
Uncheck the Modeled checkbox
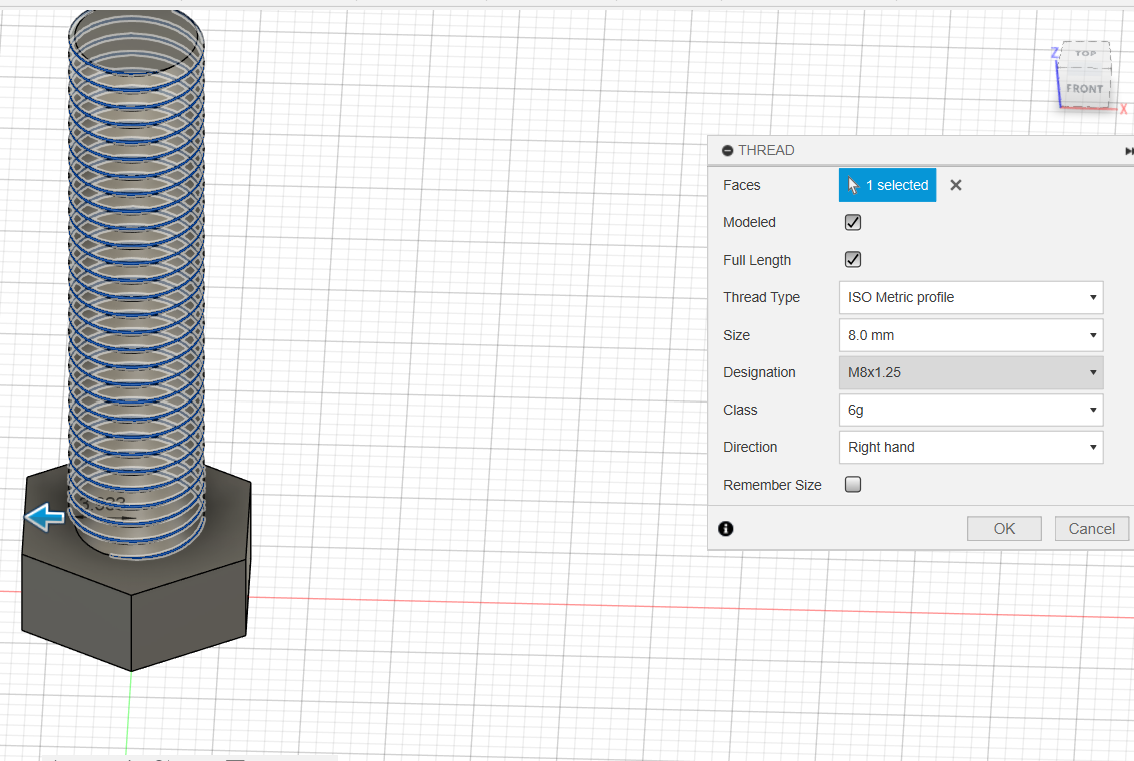(x=853, y=222)
